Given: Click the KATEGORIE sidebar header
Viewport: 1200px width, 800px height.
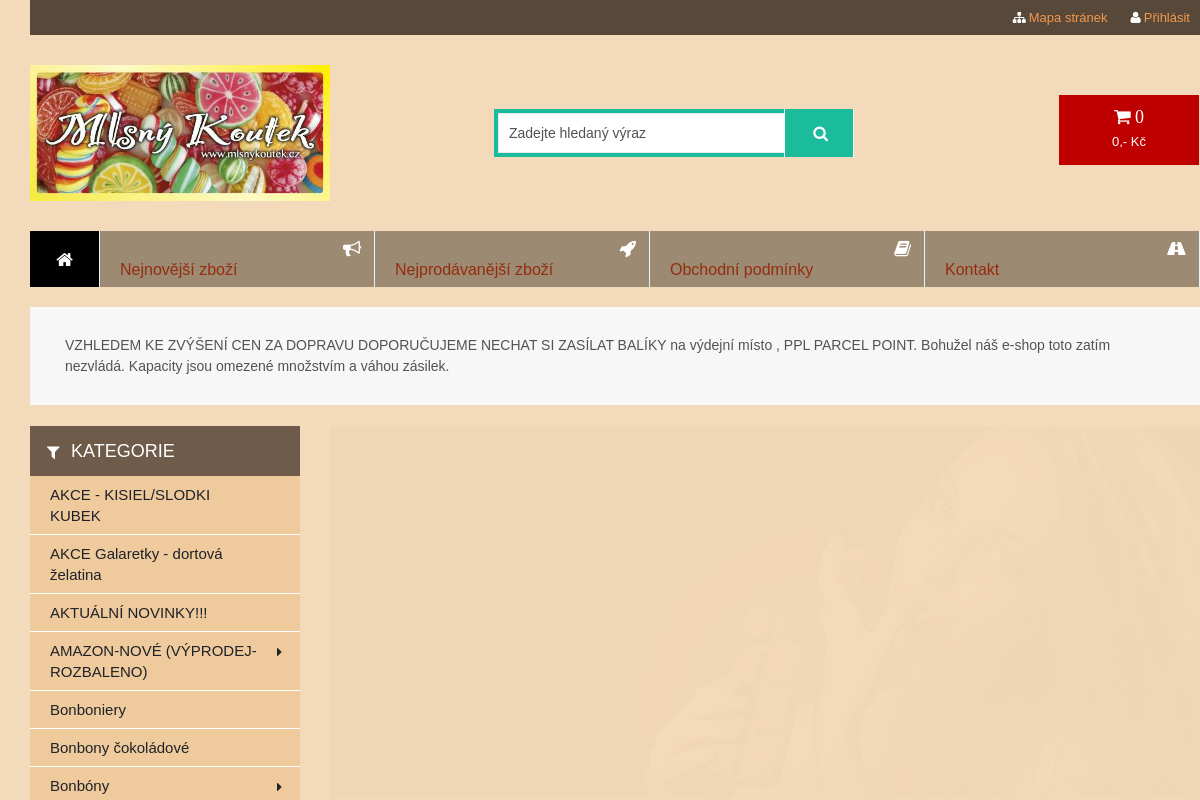Looking at the screenshot, I should click(165, 451).
